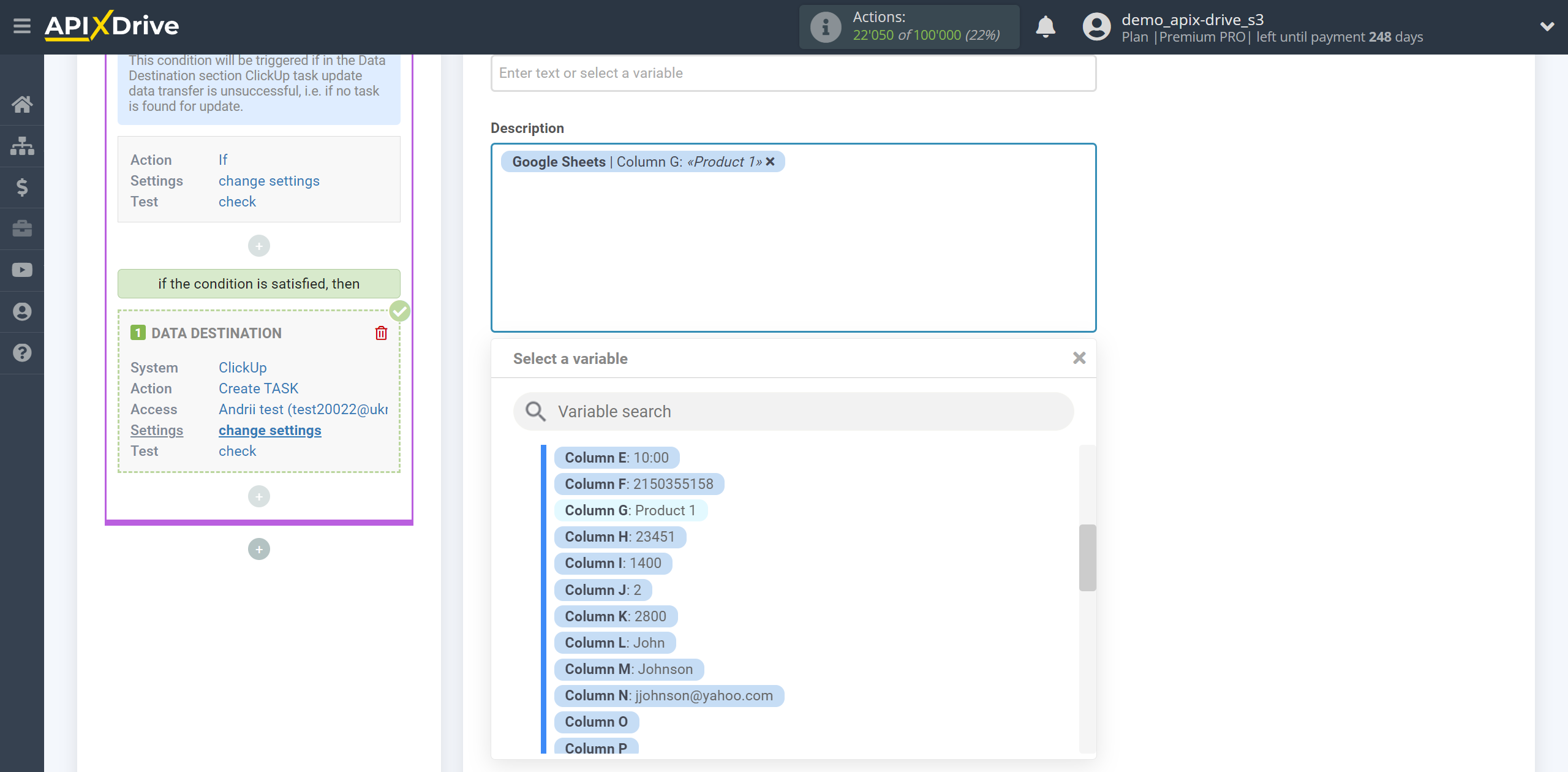
Task: Open the Create TASK action link
Action: [x=258, y=388]
